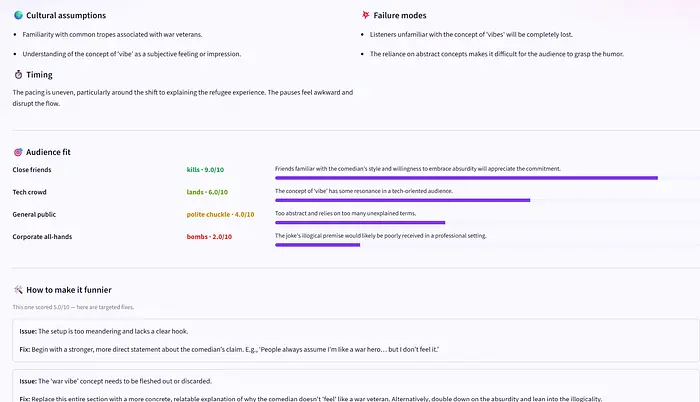
Task: Click the fix about replacing the entire section
Action: click(x=311, y=398)
